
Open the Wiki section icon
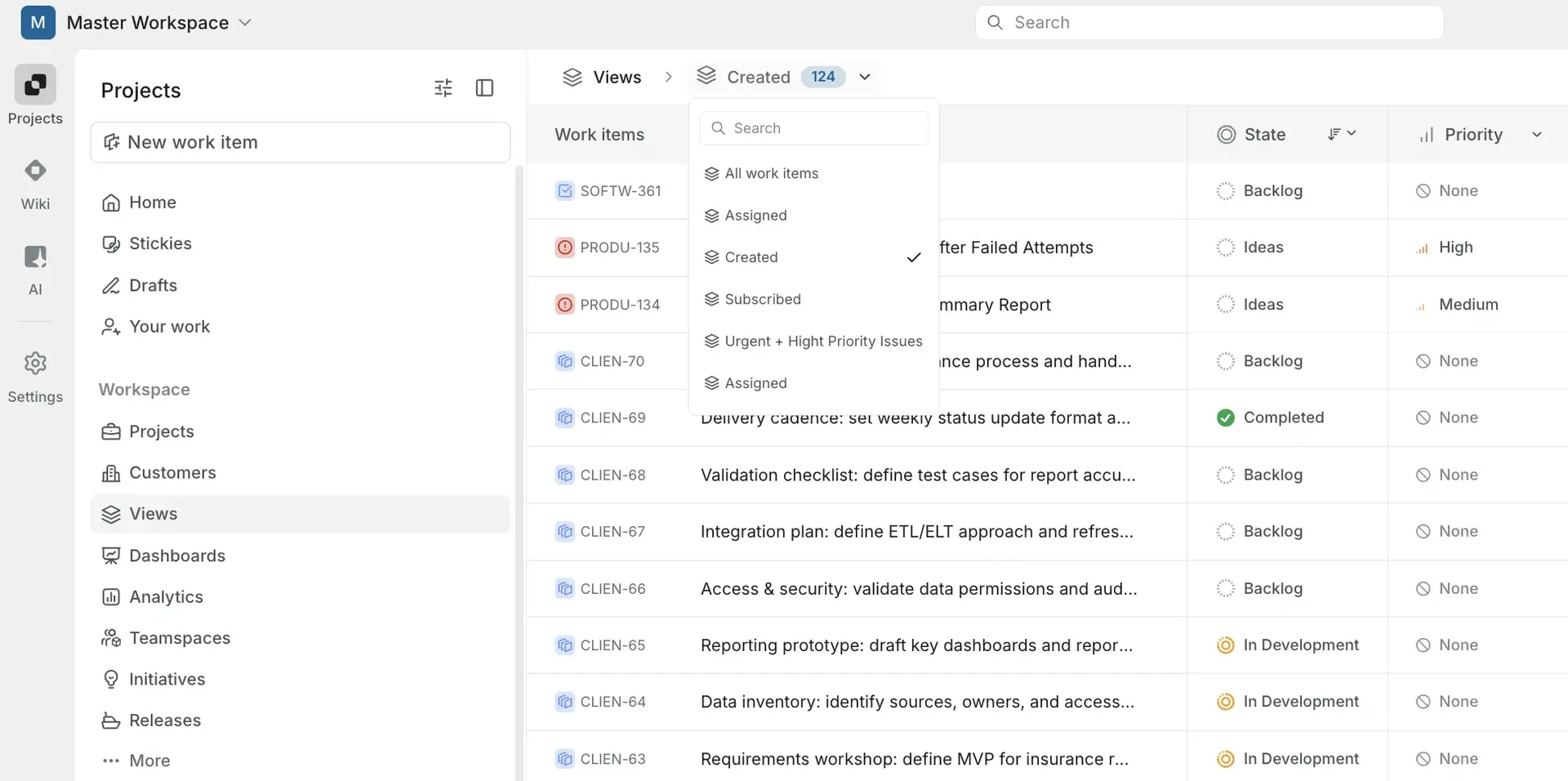coord(35,171)
